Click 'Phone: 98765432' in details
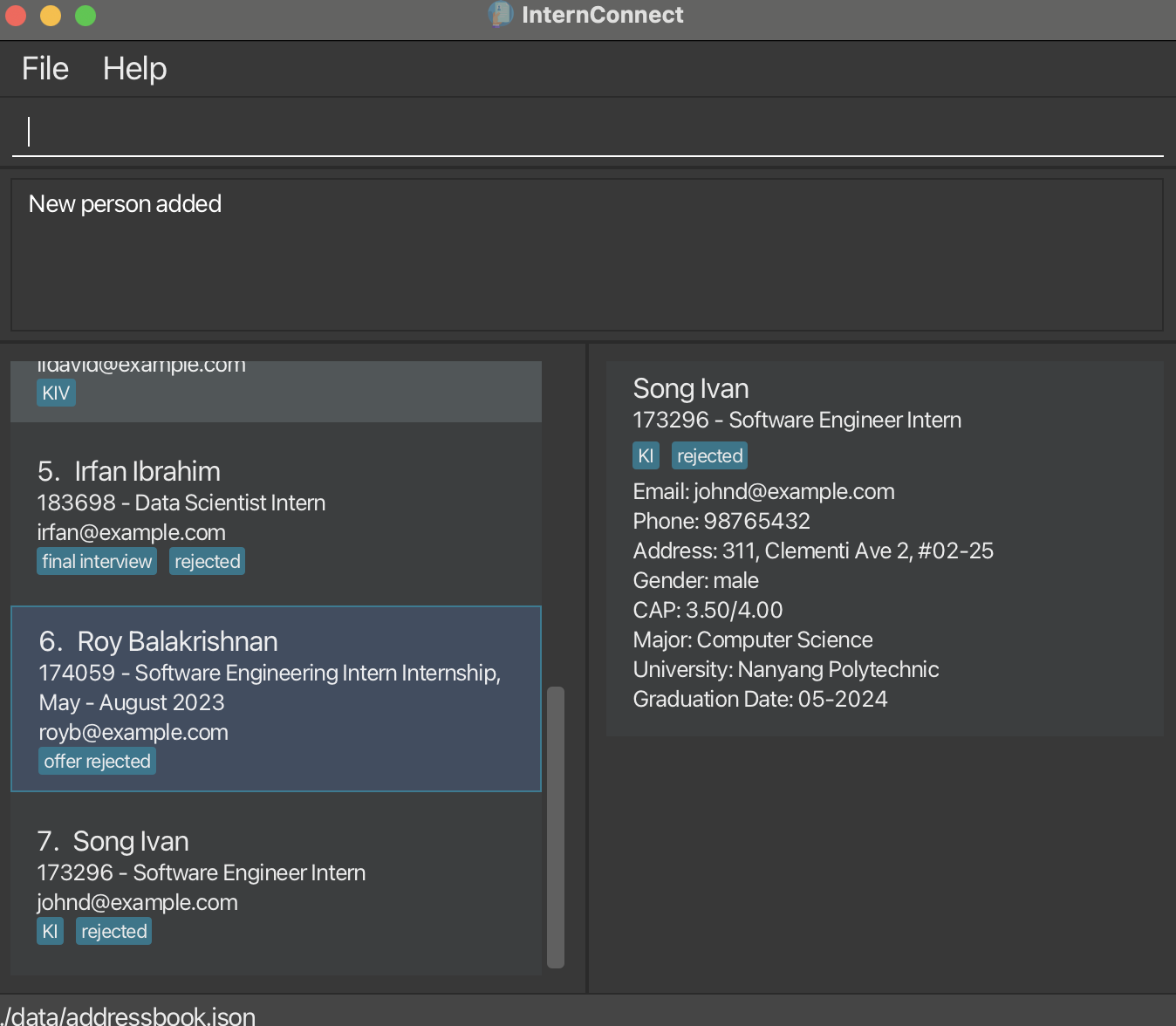Viewport: 1176px width, 1026px height. point(721,522)
